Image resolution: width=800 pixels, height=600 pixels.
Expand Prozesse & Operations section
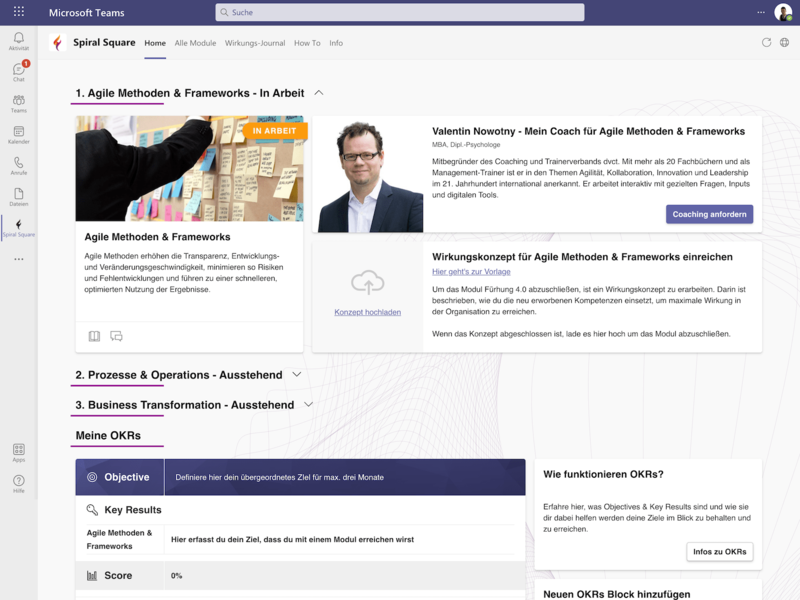296,375
